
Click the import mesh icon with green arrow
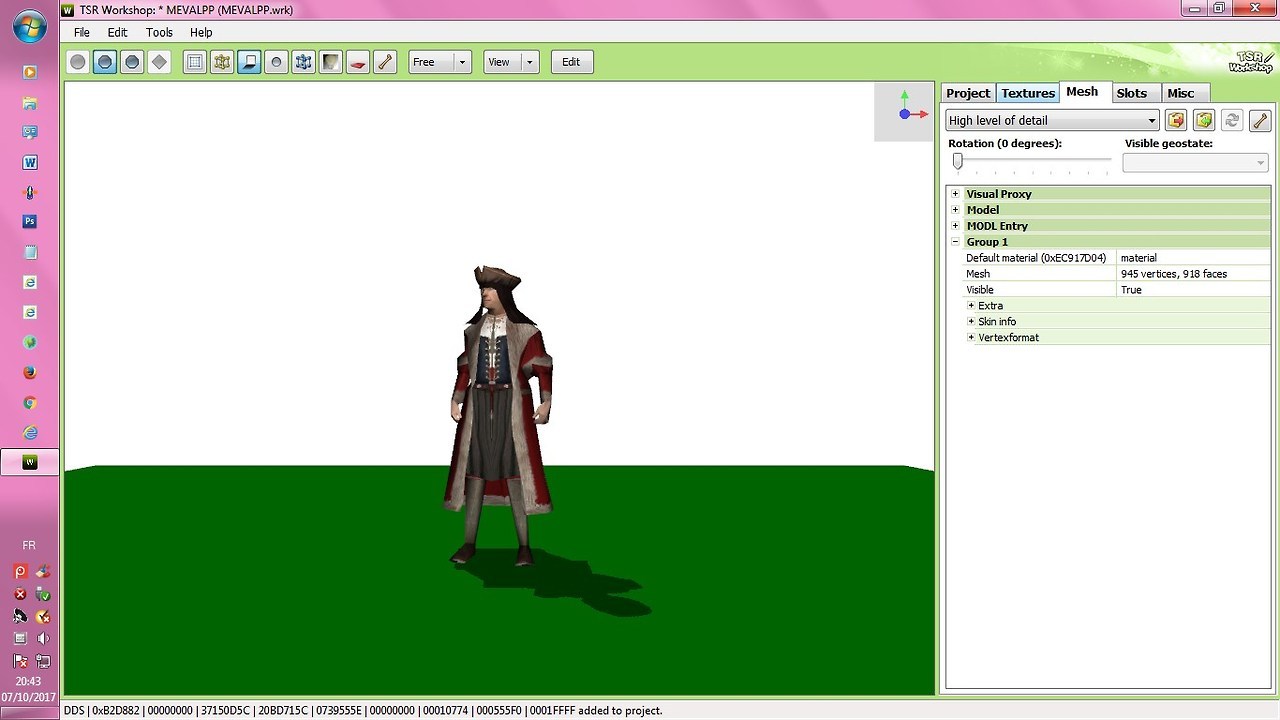click(x=1204, y=120)
